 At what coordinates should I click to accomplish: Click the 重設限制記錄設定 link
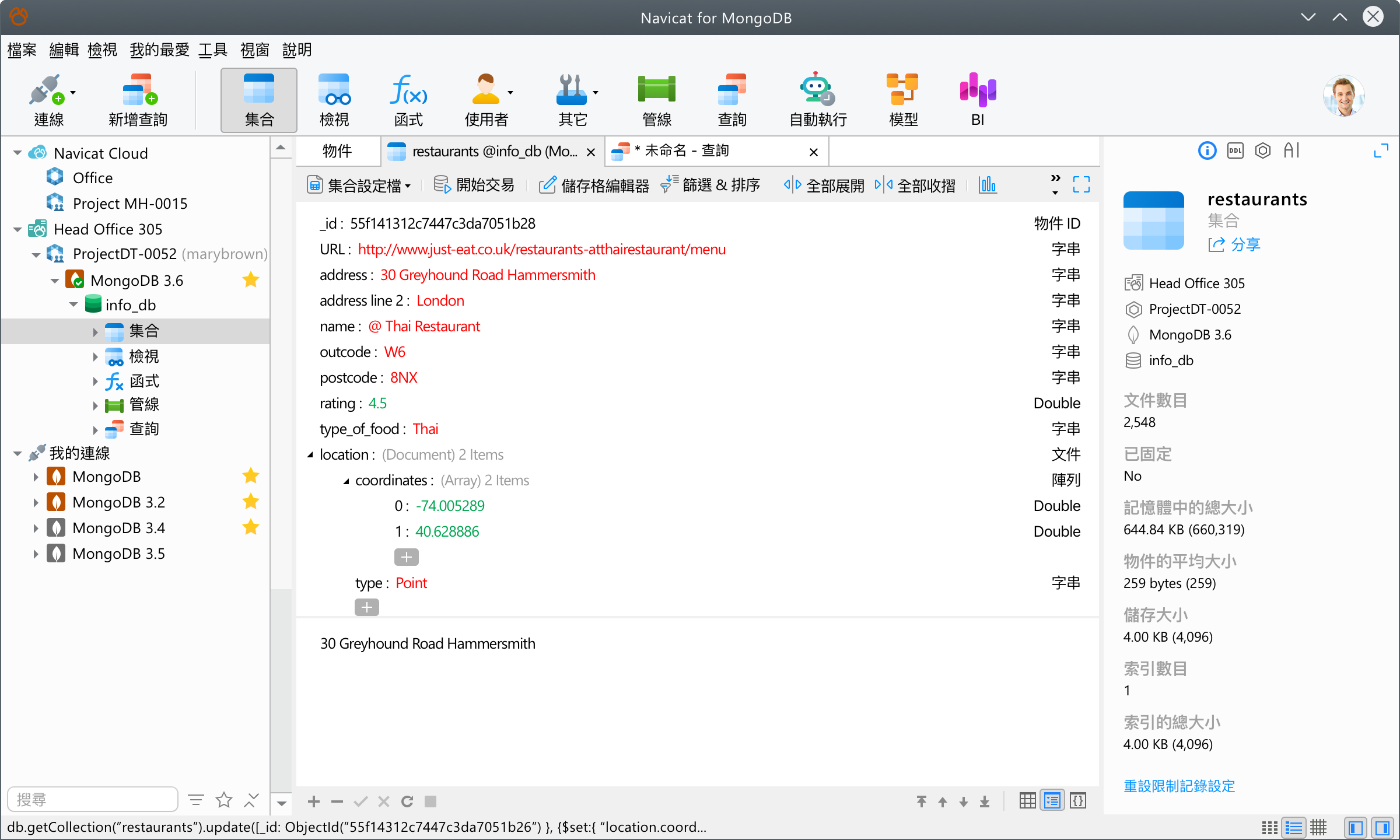point(1179,786)
